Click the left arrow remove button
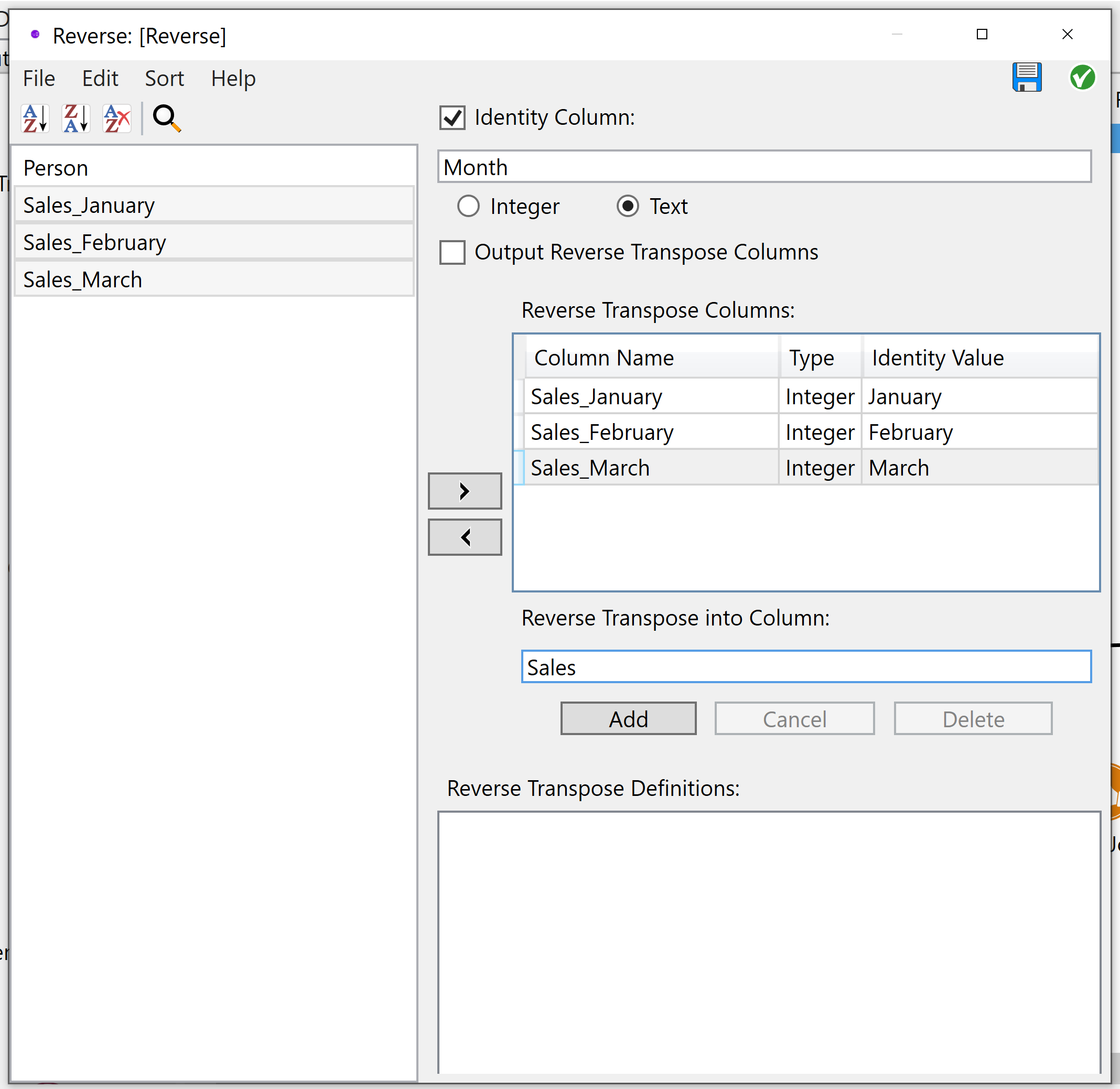Viewport: 1120px width, 1089px height. pos(465,537)
